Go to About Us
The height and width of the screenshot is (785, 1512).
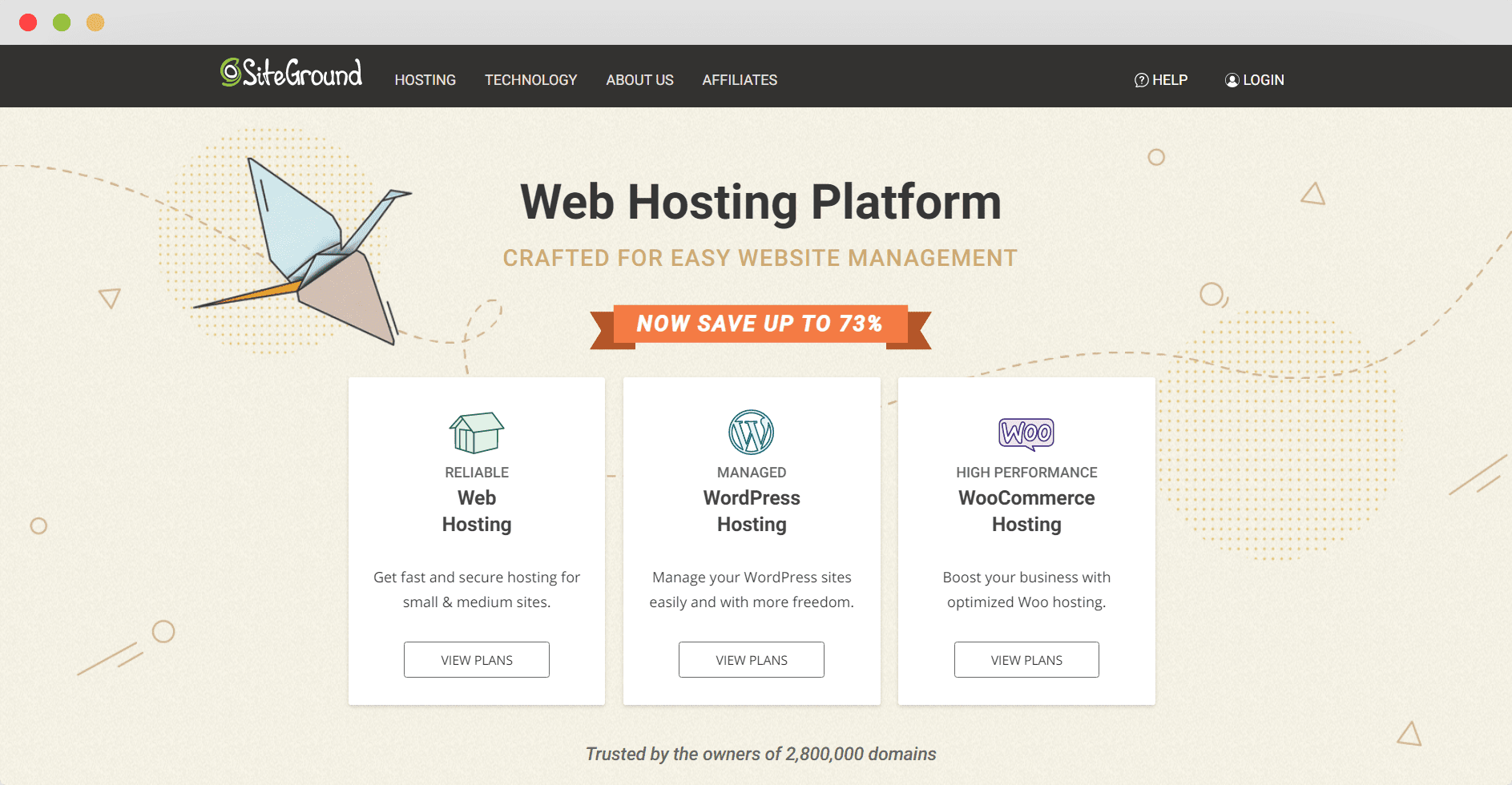[x=639, y=80]
